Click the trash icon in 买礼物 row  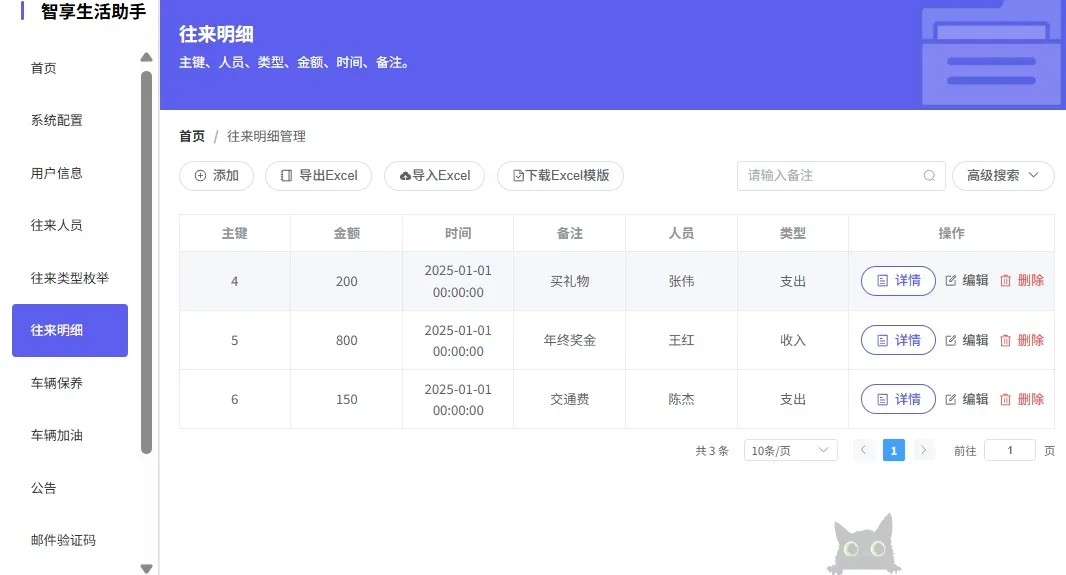1005,280
